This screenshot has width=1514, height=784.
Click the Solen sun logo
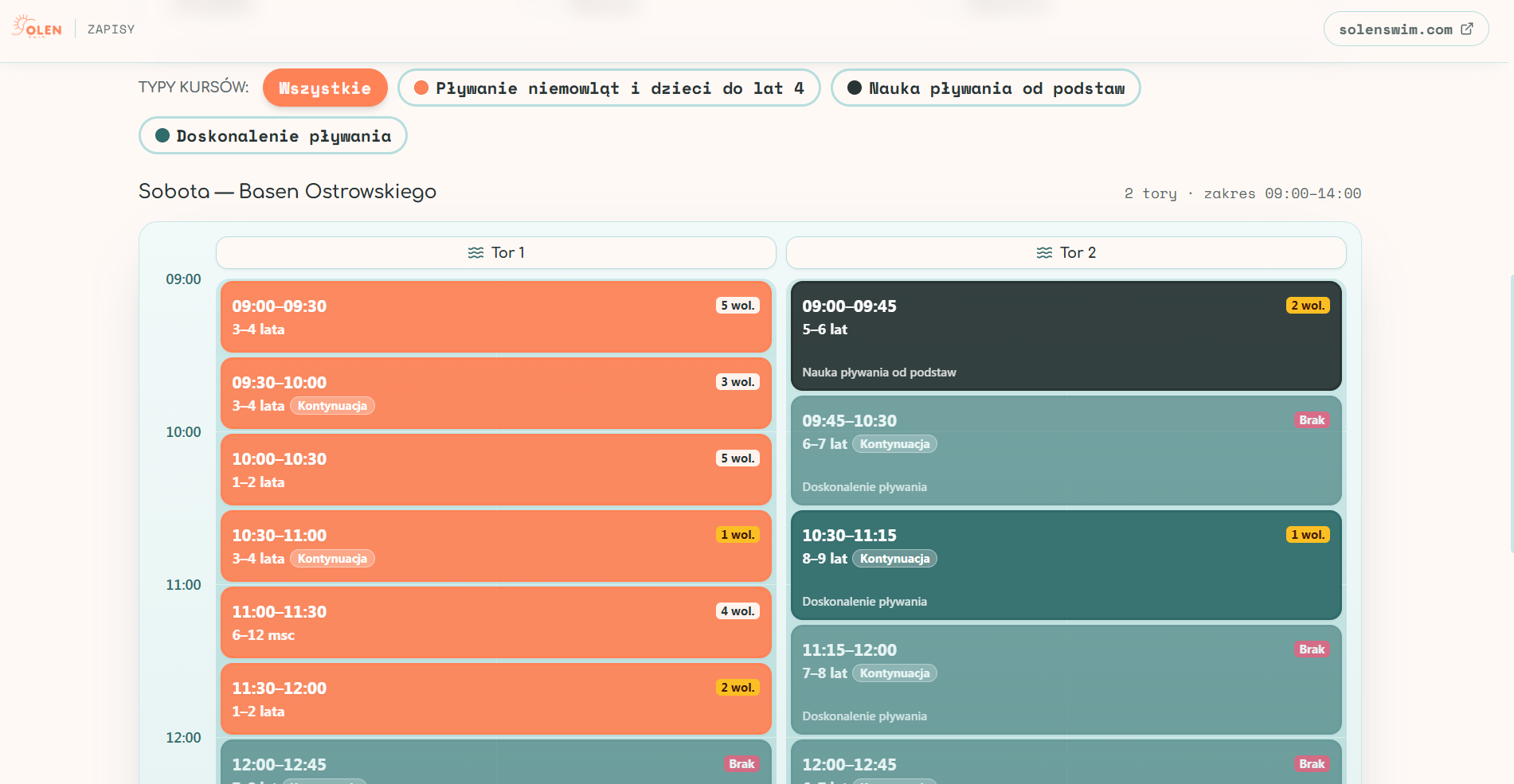point(37,27)
